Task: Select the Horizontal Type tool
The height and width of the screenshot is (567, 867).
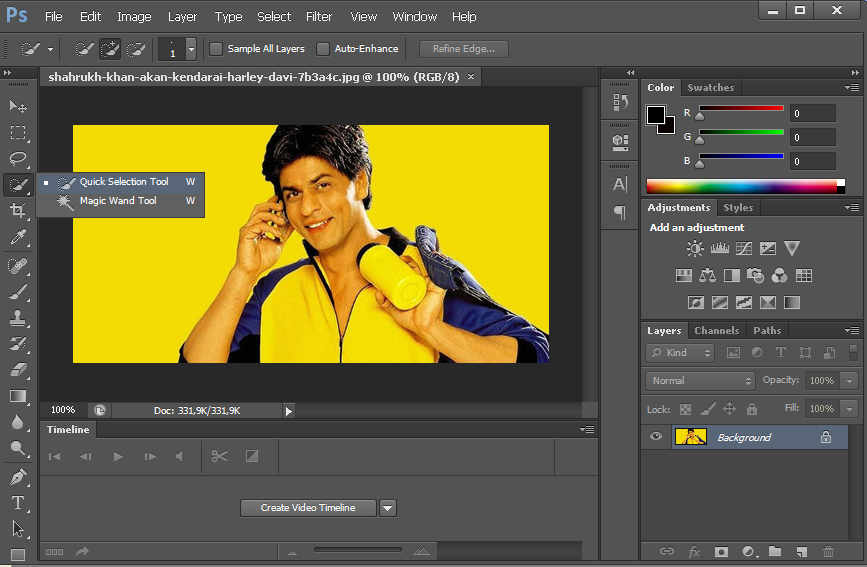Action: click(17, 503)
